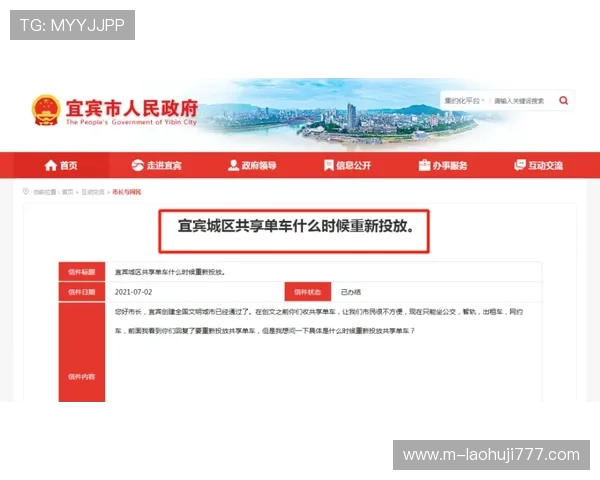Open the 集约化平台 search scope dropdown

pyautogui.click(x=464, y=101)
